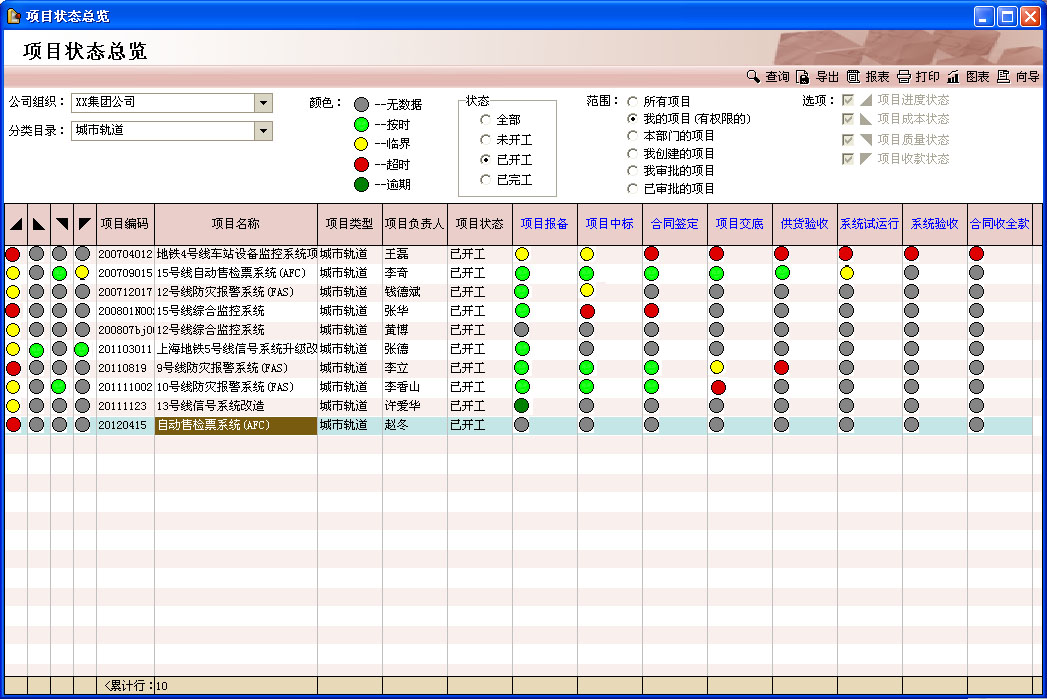Click project name 上海地铁5号线信号系统升级改
Image resolution: width=1047 pixels, height=699 pixels.
236,349
